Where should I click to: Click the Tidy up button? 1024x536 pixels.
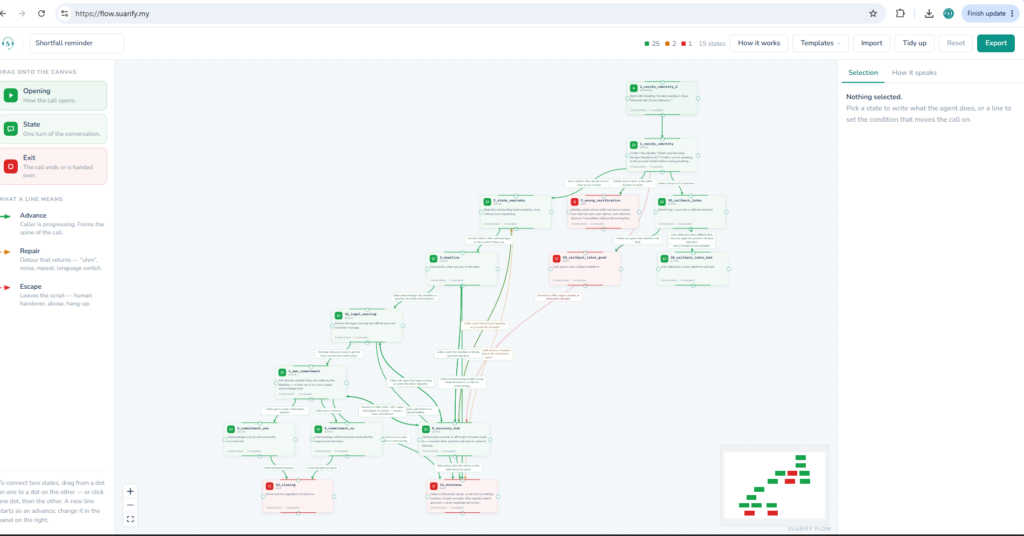(x=914, y=43)
